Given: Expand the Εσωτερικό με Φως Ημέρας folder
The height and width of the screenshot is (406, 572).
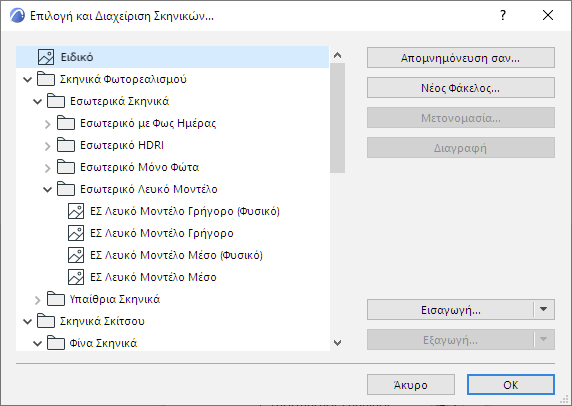Looking at the screenshot, I should 48,124.
